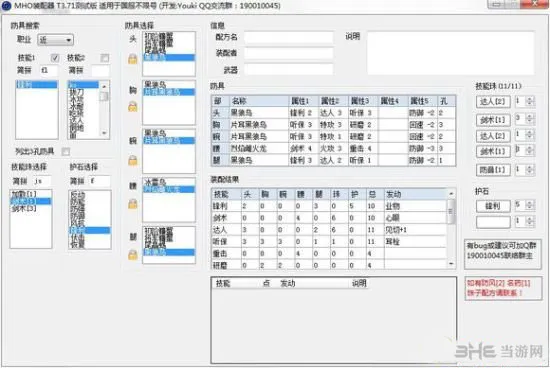This screenshot has height=368, width=550.
Task: Tick the 列出3孔防具 checkbox
Action: pyautogui.click(x=65, y=152)
